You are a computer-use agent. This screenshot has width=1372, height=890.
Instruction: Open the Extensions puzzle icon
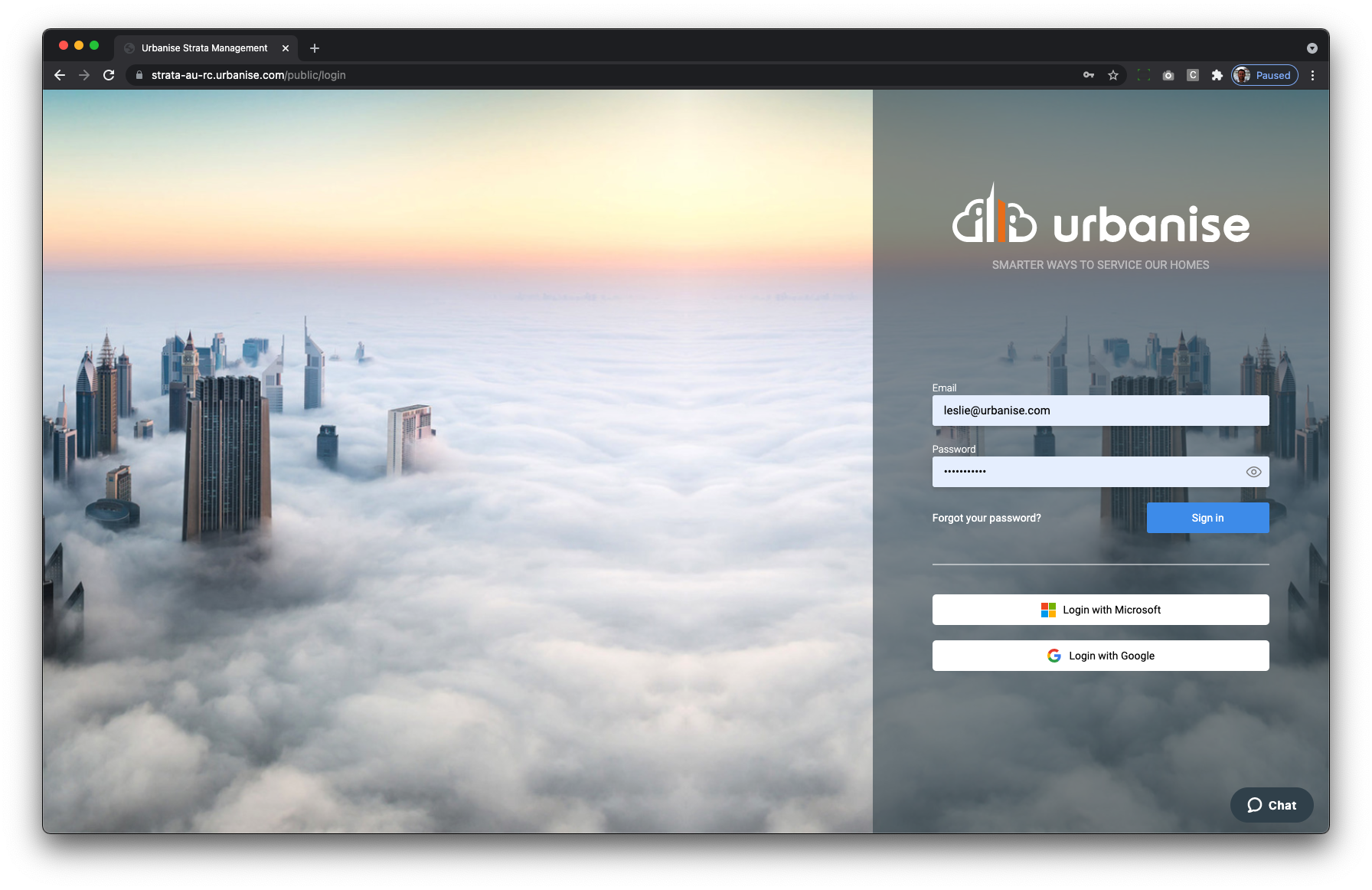click(x=1217, y=75)
